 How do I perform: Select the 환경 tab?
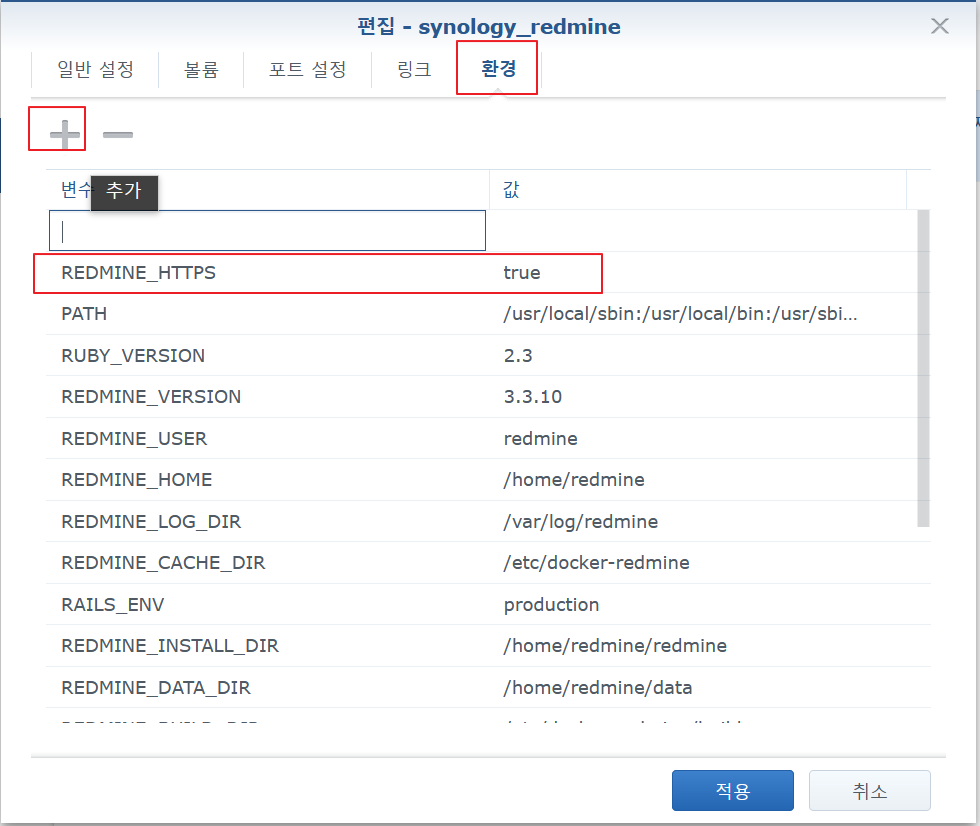coord(498,68)
